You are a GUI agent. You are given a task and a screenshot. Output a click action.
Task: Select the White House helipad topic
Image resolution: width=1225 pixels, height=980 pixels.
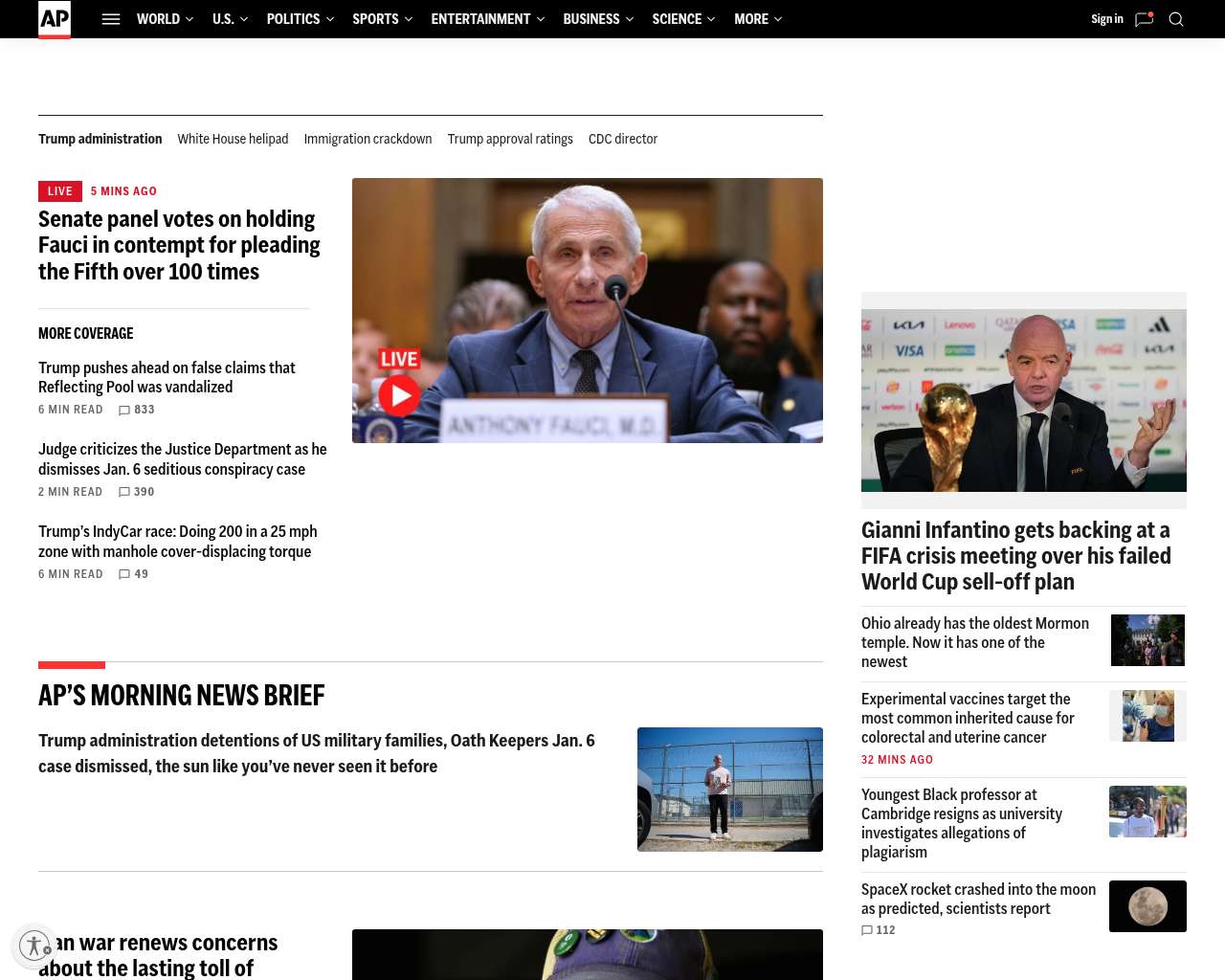pos(233,139)
